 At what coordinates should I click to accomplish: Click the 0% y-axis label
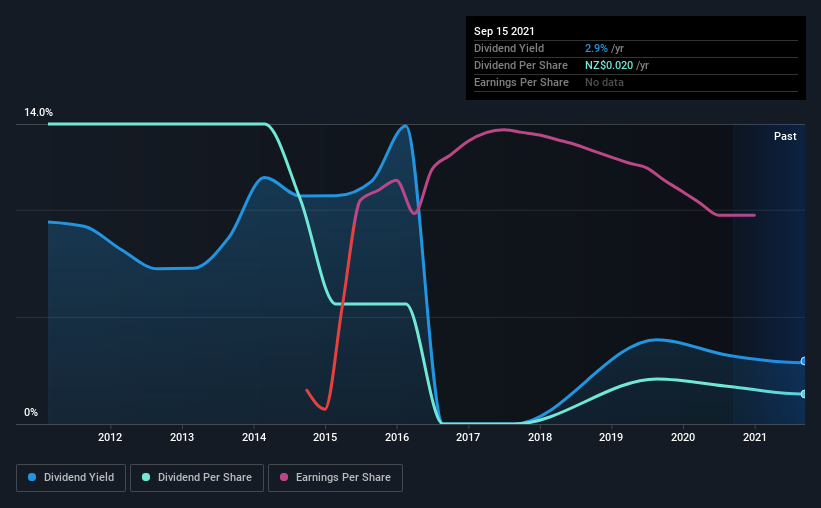31,413
